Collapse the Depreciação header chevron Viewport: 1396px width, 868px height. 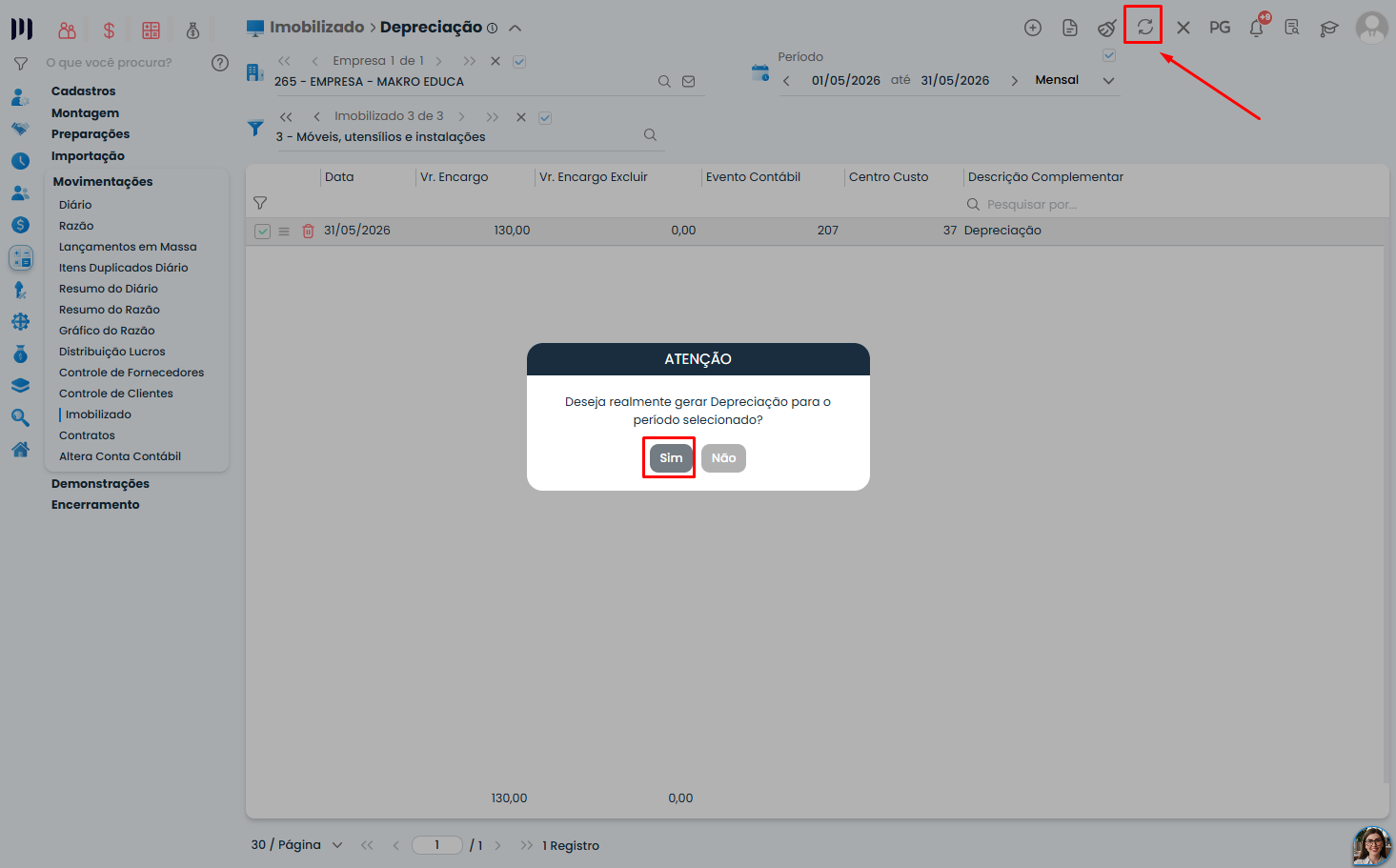[516, 28]
